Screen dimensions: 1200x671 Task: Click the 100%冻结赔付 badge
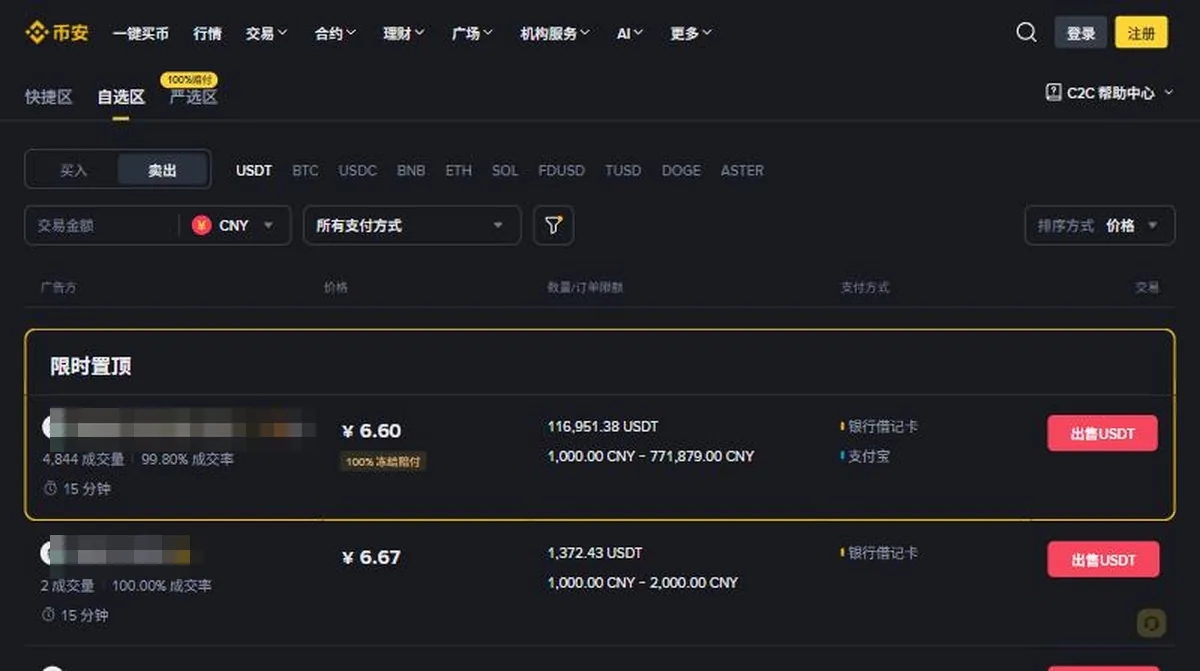(383, 462)
